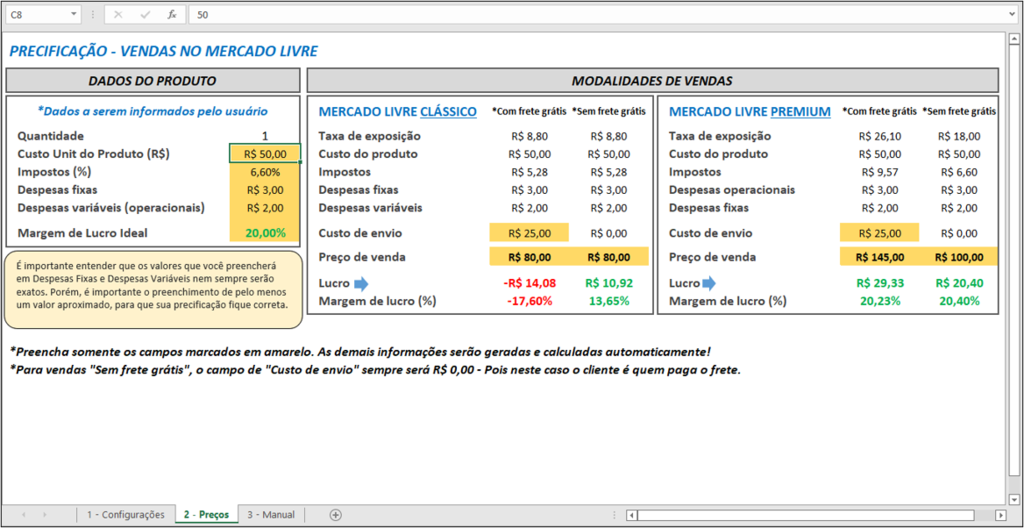Select the margin value 13,65%

[608, 301]
